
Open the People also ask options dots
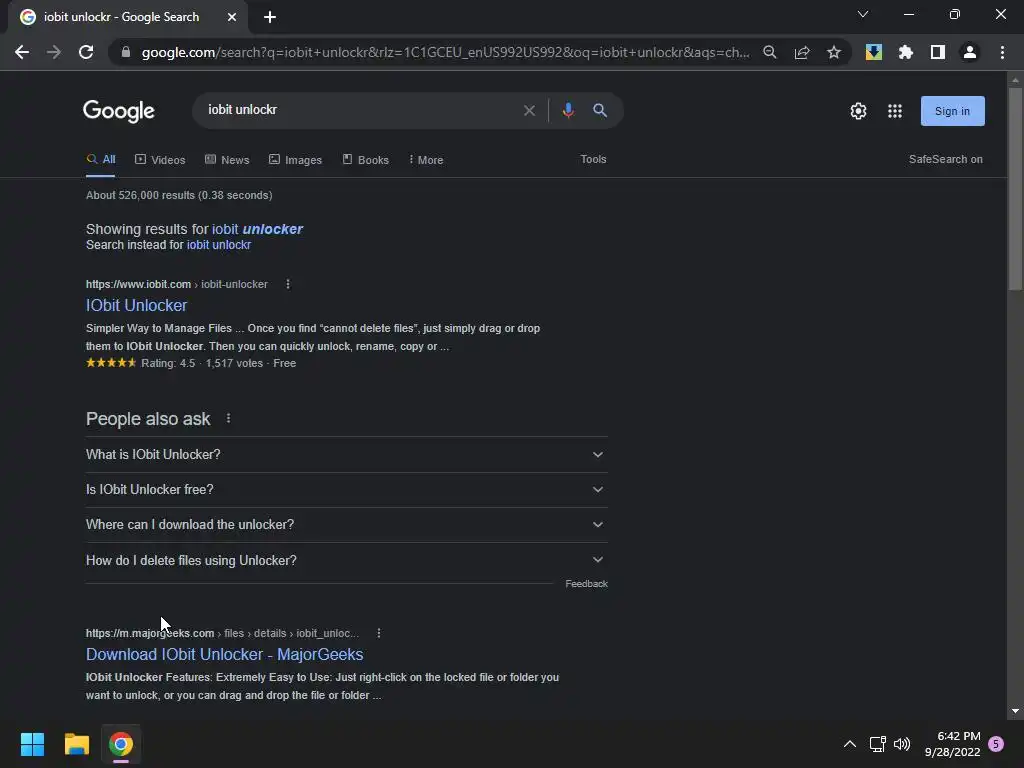[228, 419]
